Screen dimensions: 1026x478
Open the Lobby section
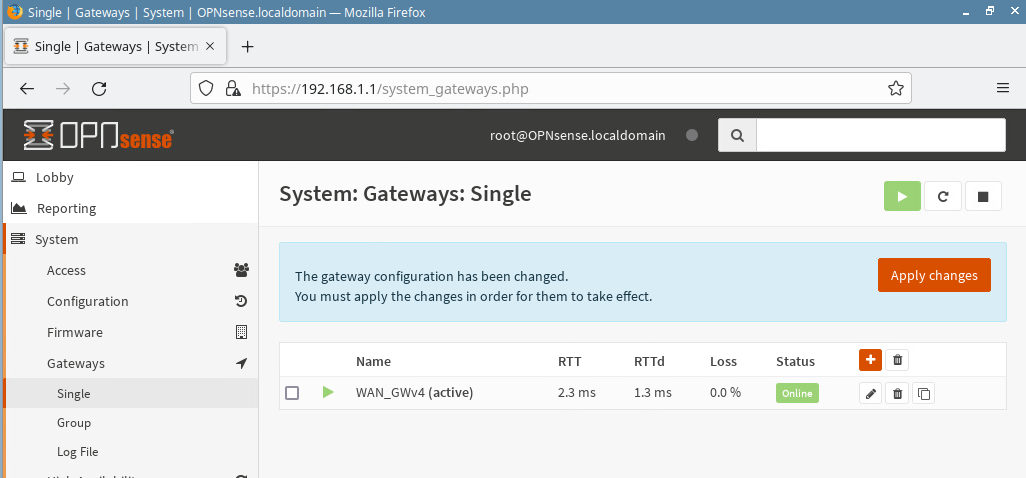point(55,178)
